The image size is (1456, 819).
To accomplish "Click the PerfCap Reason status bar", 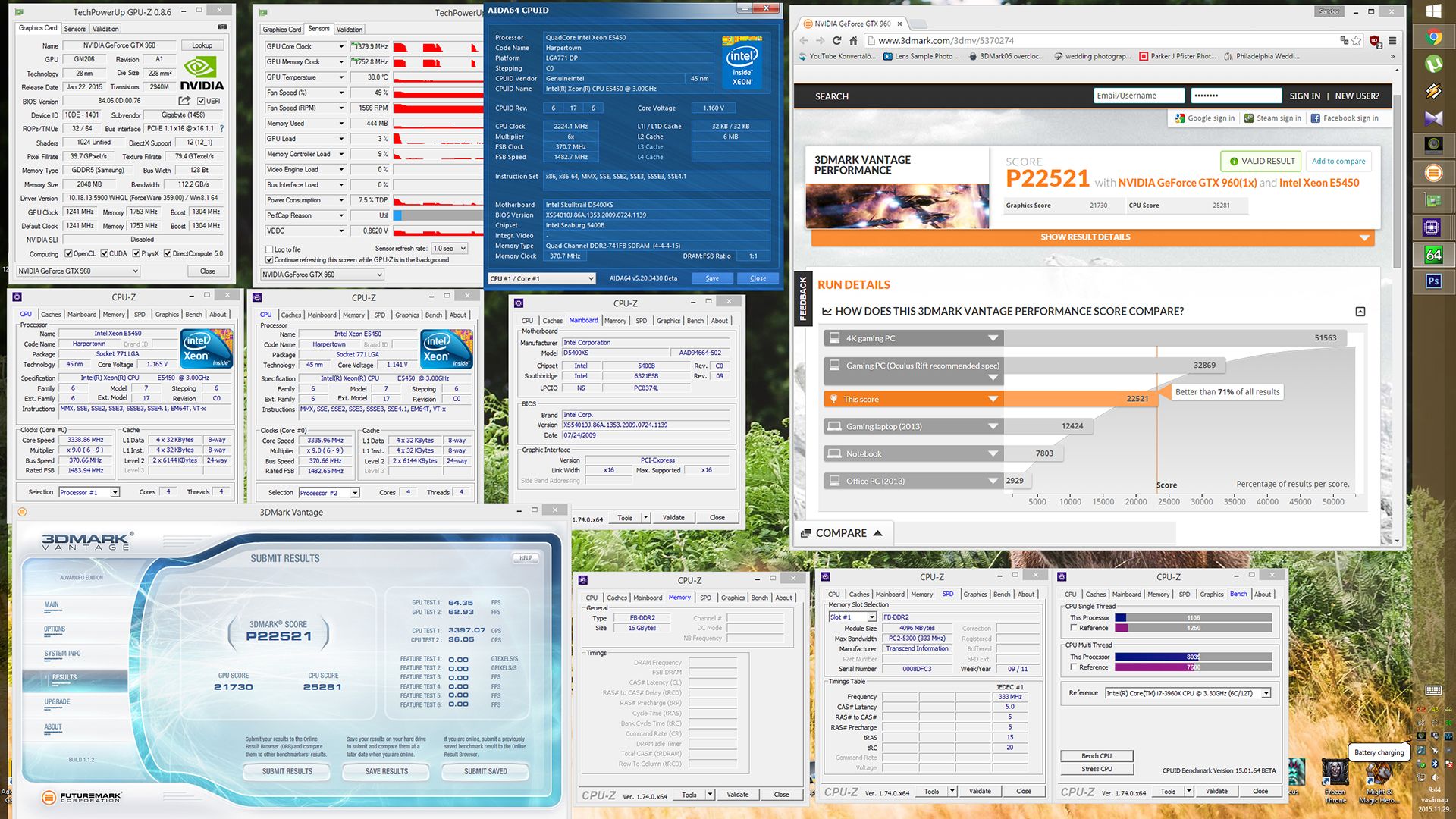I will pos(438,215).
